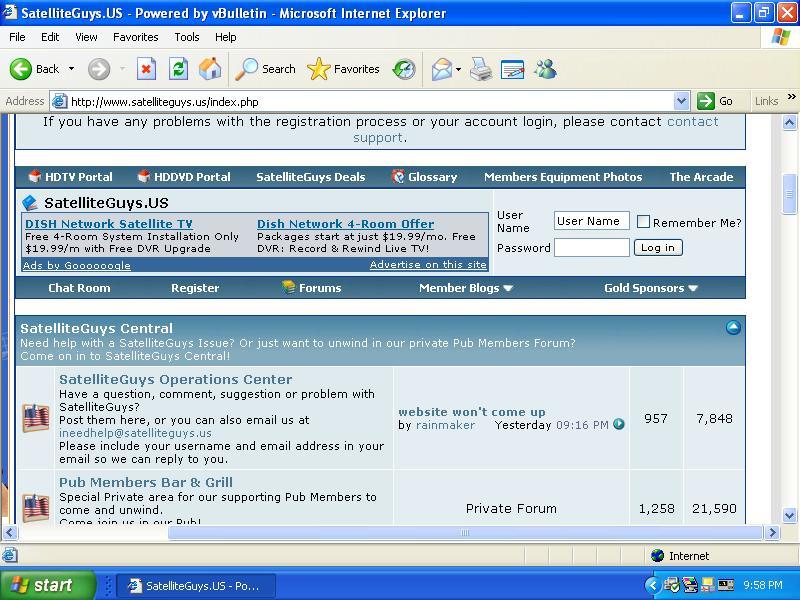The width and height of the screenshot is (800, 600).
Task: Open the Chat Room link
Action: 79,288
